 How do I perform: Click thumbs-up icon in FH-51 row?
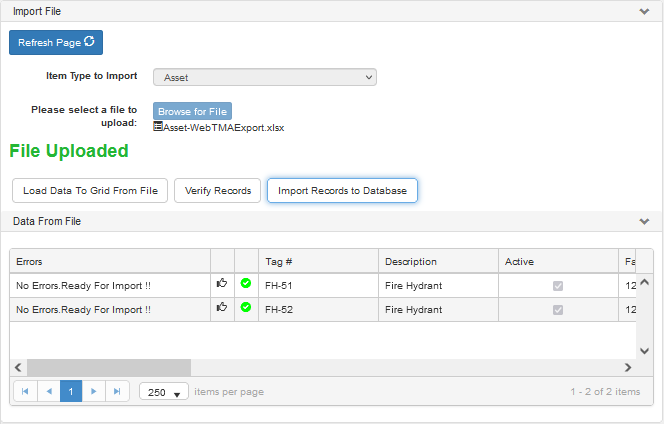coord(222,283)
